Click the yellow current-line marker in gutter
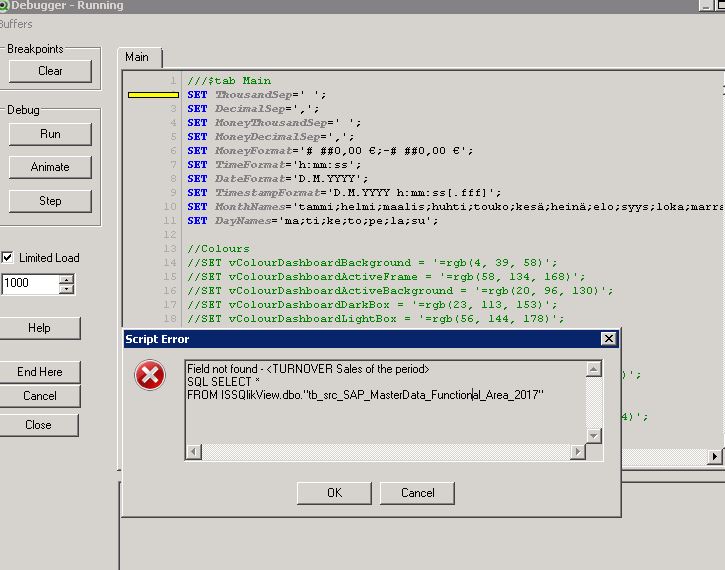725x570 pixels. coord(154,95)
